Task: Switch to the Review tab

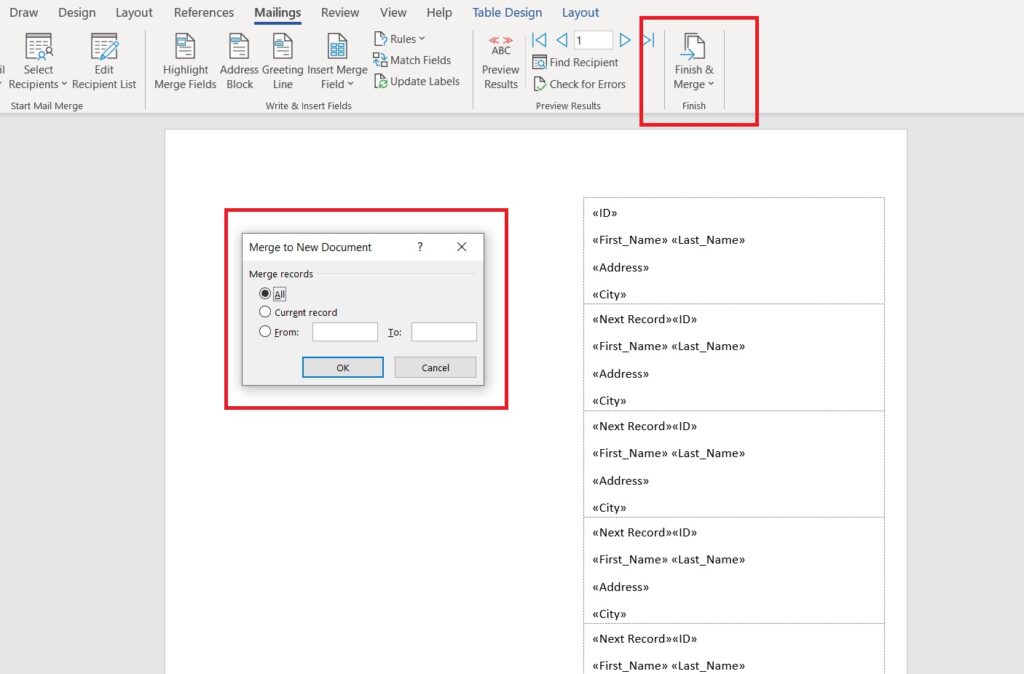Action: tap(339, 12)
